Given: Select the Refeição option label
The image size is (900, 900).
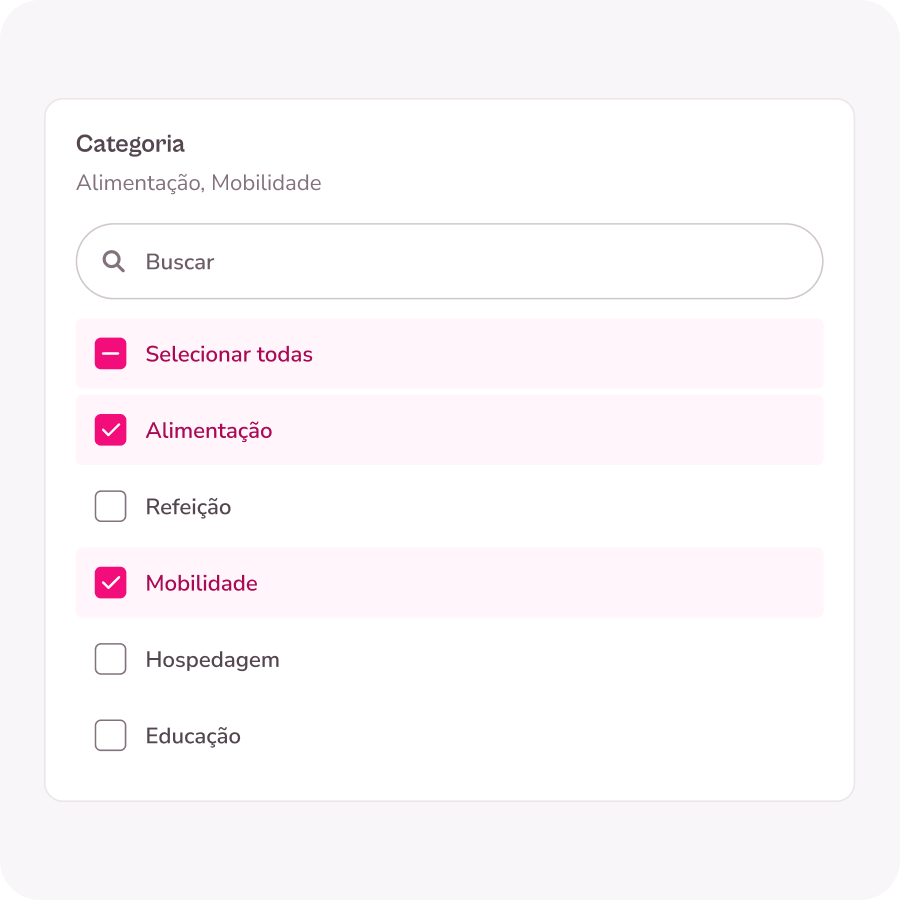Looking at the screenshot, I should (188, 507).
